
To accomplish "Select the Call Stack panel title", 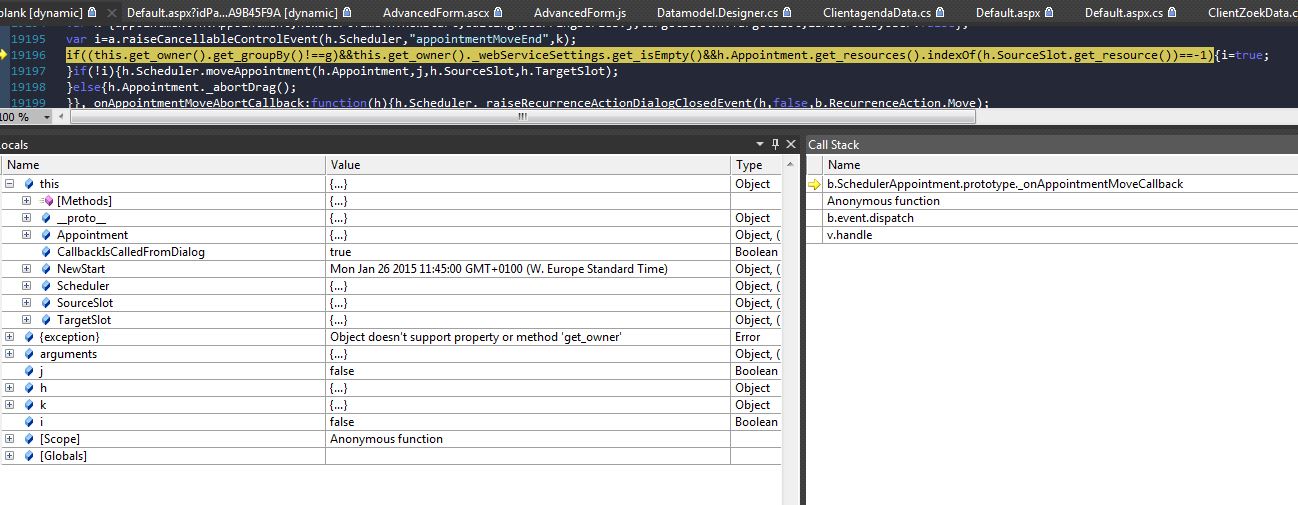I will pyautogui.click(x=834, y=145).
